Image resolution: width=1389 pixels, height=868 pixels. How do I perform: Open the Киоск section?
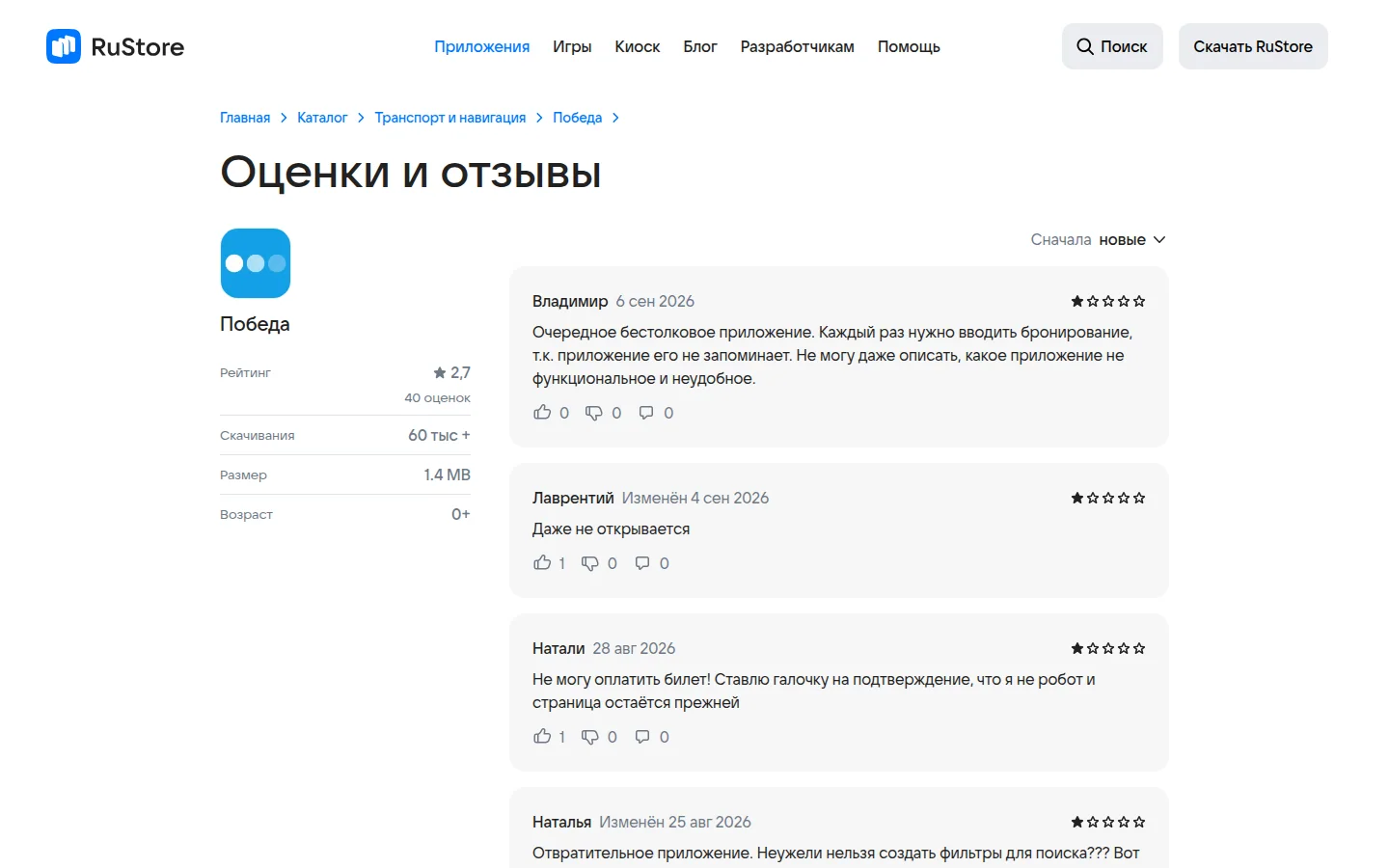coord(638,46)
